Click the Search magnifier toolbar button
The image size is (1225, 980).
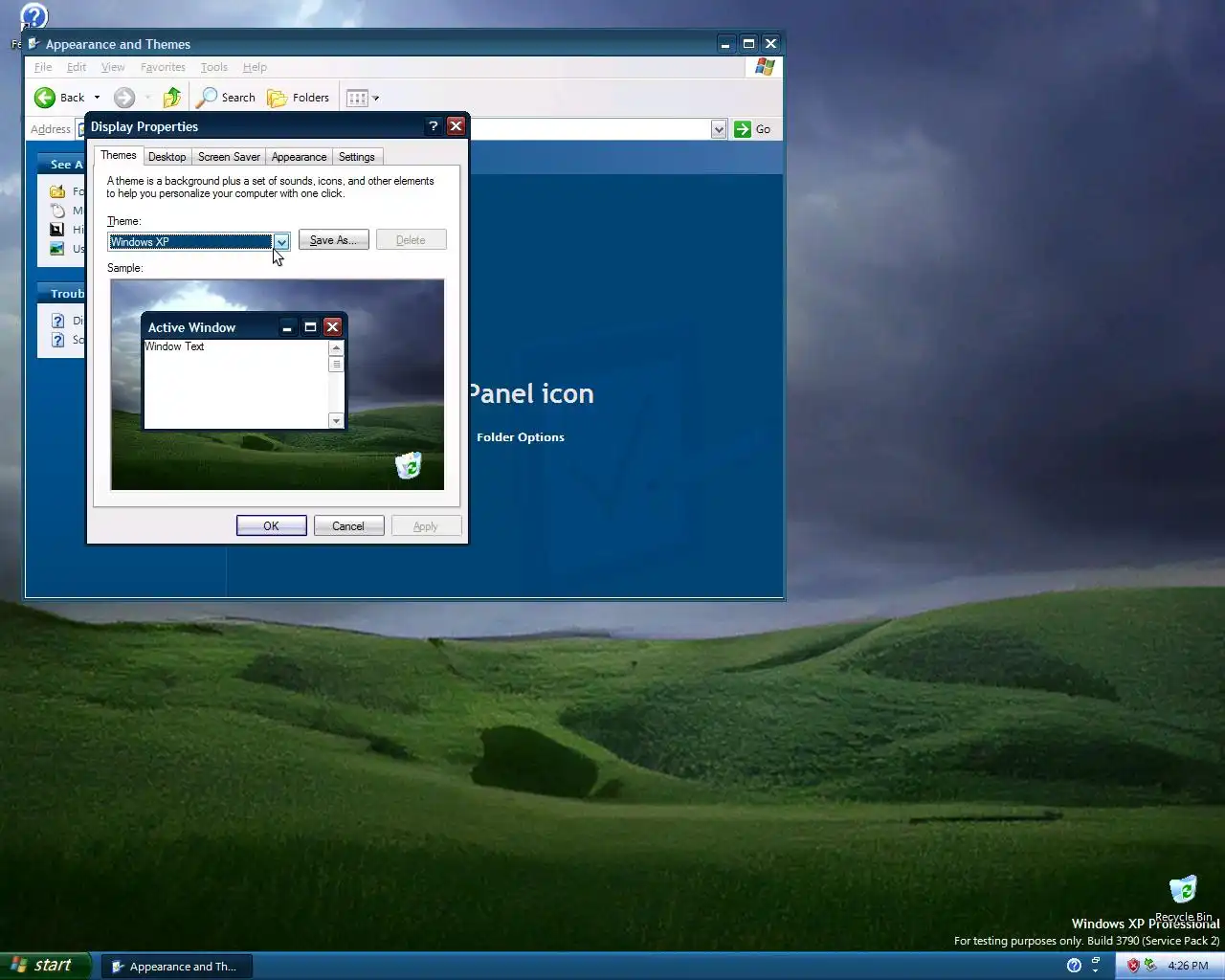coord(226,98)
